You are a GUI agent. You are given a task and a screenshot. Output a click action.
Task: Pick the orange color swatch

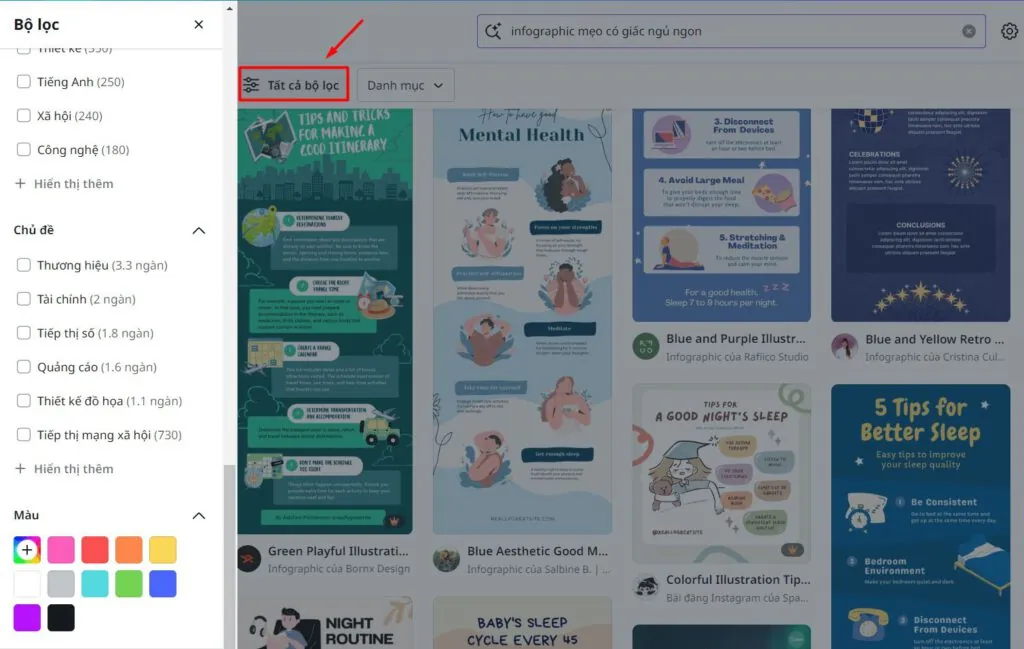[129, 550]
